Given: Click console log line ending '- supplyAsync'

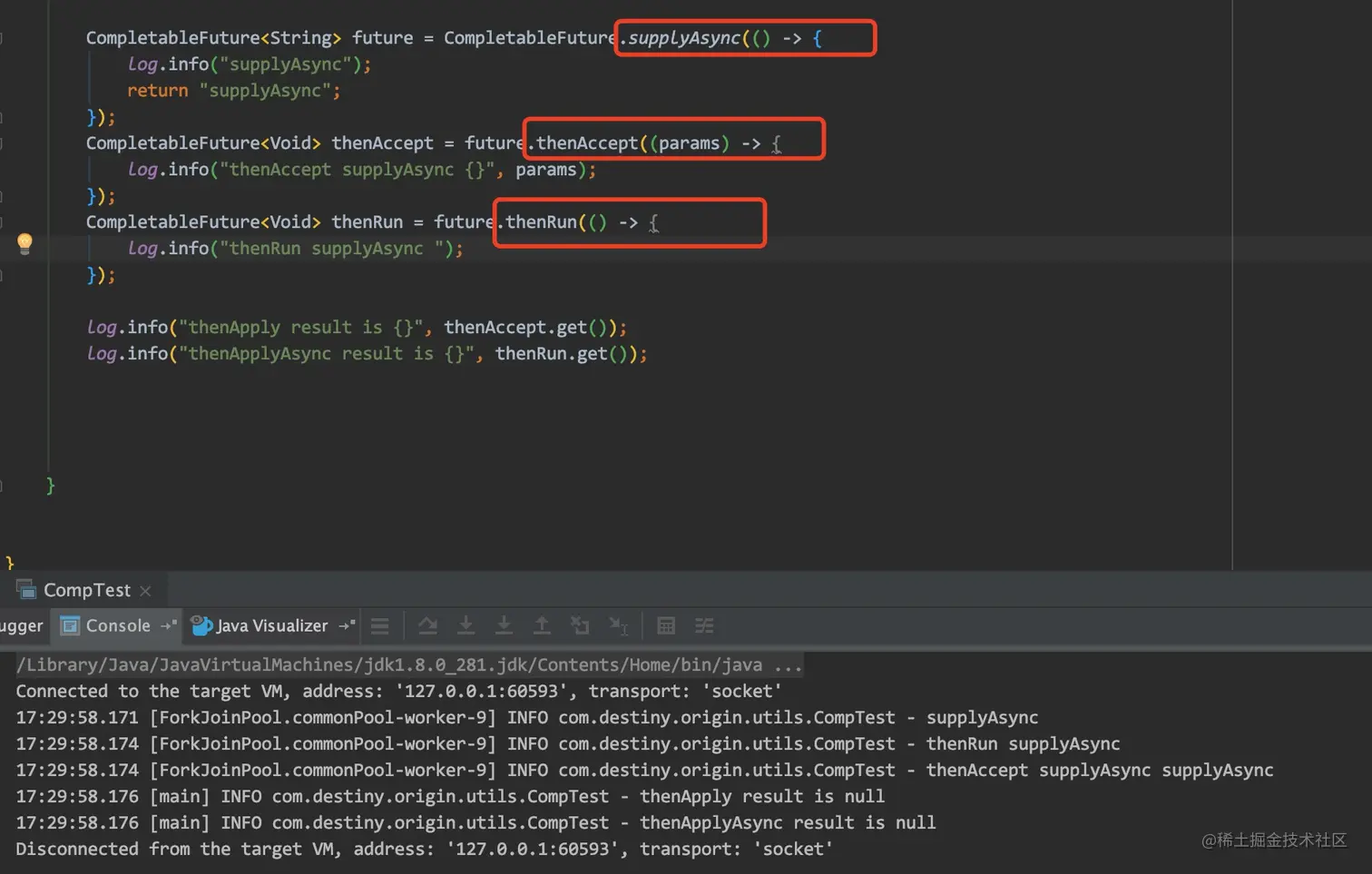Looking at the screenshot, I should (x=527, y=717).
